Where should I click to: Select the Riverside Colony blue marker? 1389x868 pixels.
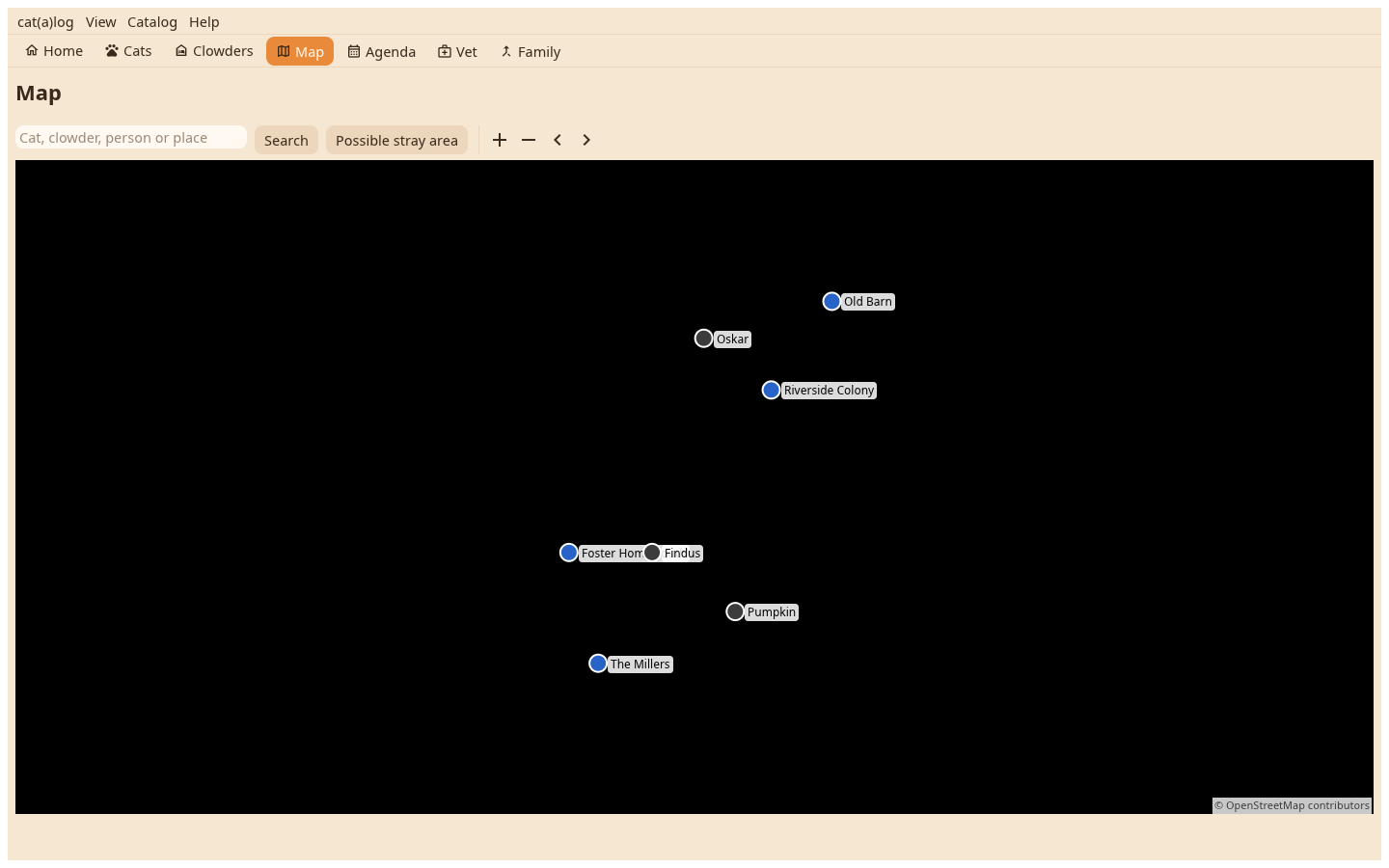pos(771,391)
